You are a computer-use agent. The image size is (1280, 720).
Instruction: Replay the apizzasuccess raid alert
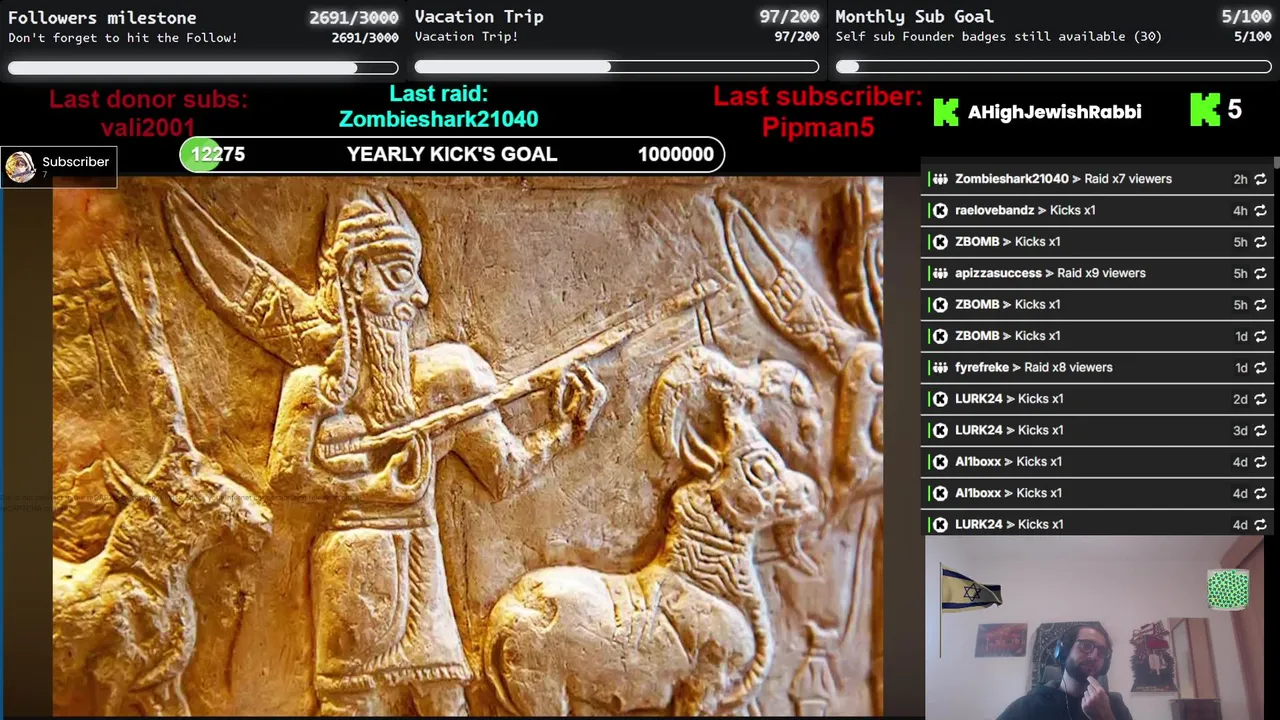click(x=1260, y=274)
